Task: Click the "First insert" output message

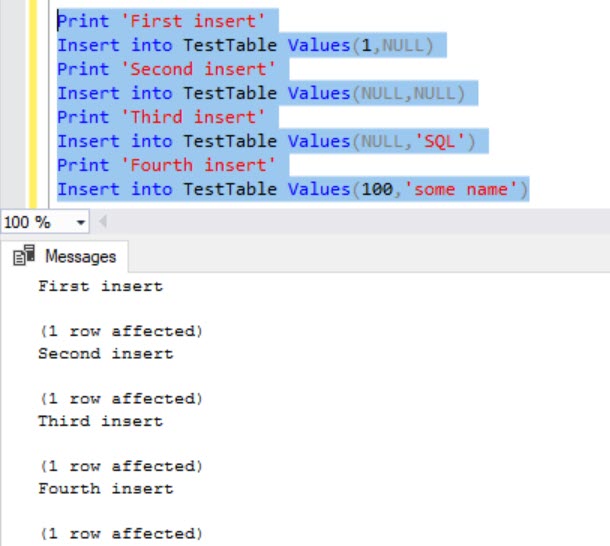Action: (x=100, y=286)
